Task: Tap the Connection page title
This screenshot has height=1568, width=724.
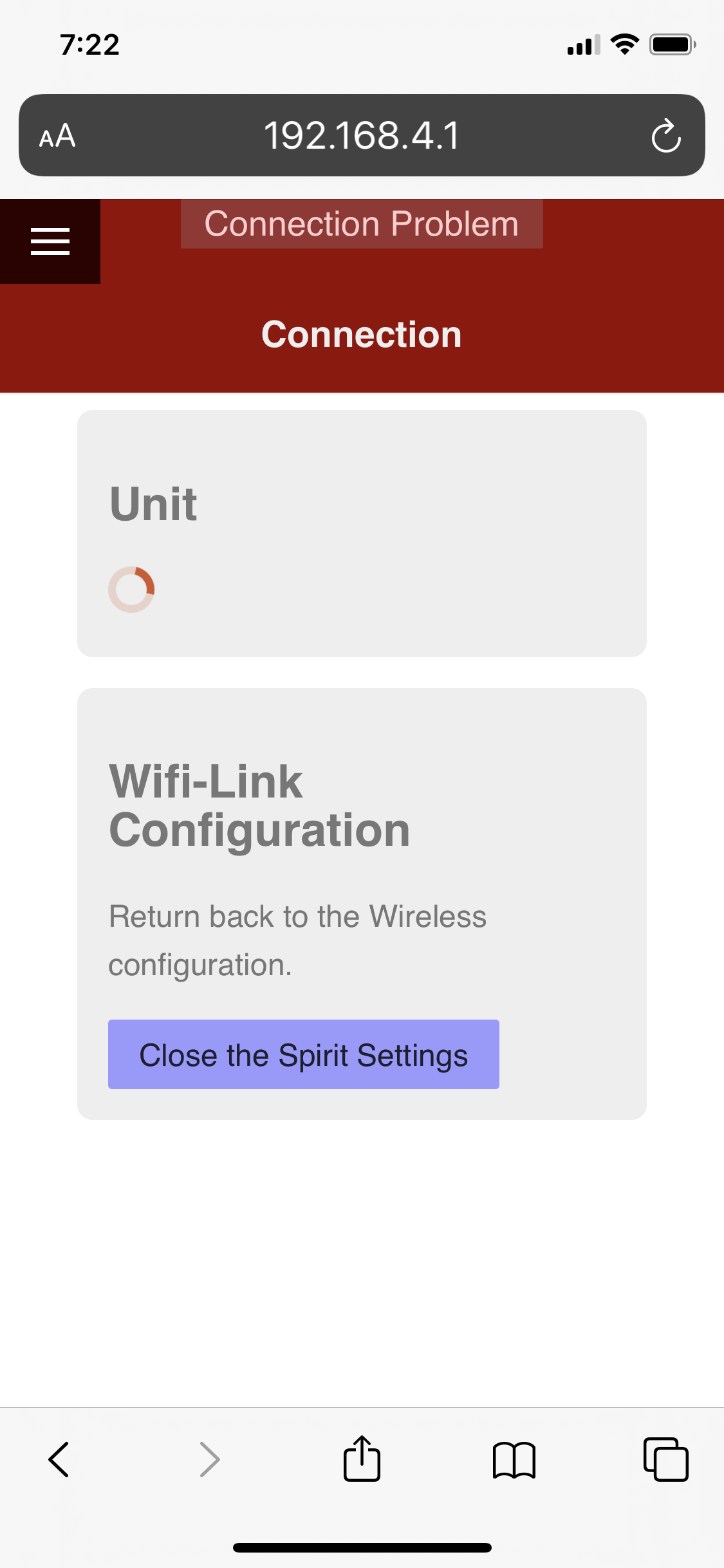Action: pos(362,335)
